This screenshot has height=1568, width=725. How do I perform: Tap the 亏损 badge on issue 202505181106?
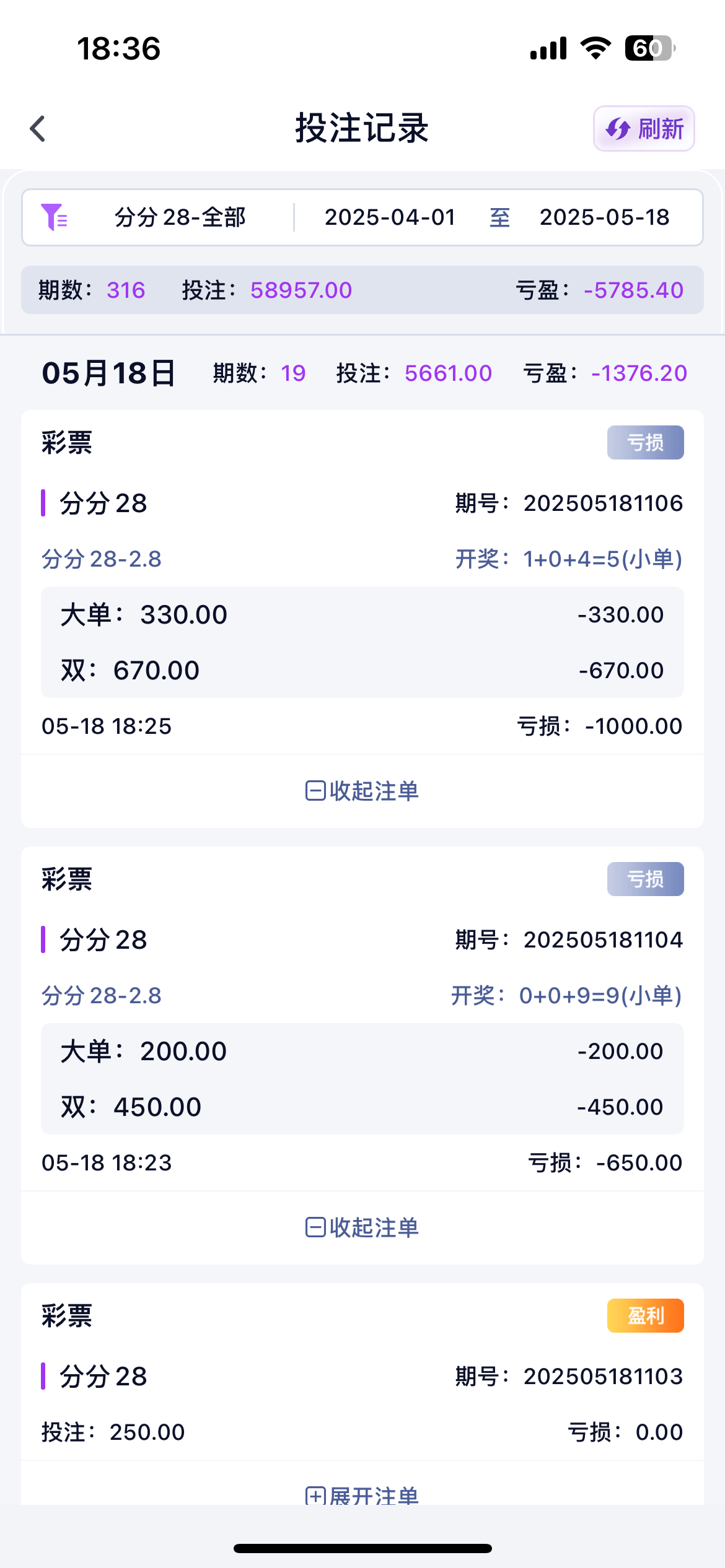click(x=645, y=442)
